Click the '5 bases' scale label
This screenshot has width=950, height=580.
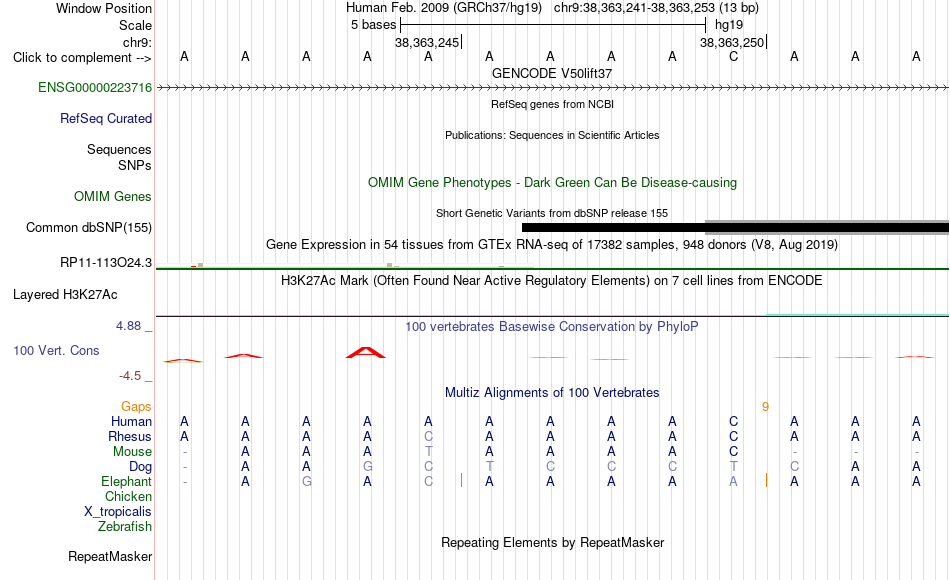373,25
